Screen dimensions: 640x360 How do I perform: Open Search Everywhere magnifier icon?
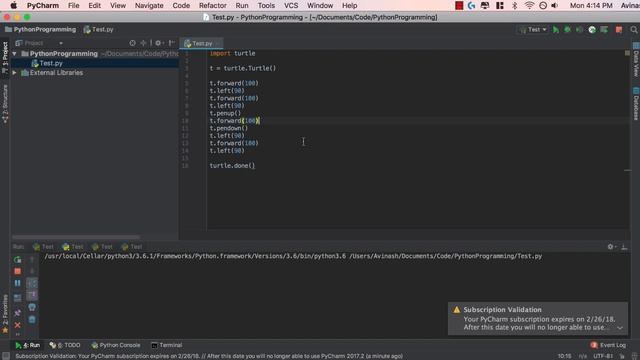[633, 30]
